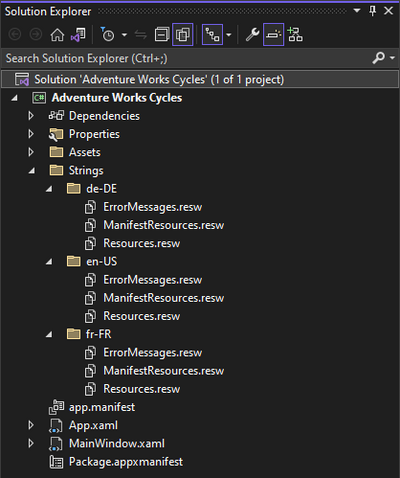The width and height of the screenshot is (400, 478).
Task: Click the Strings folder icon
Action: pyautogui.click(x=56, y=170)
